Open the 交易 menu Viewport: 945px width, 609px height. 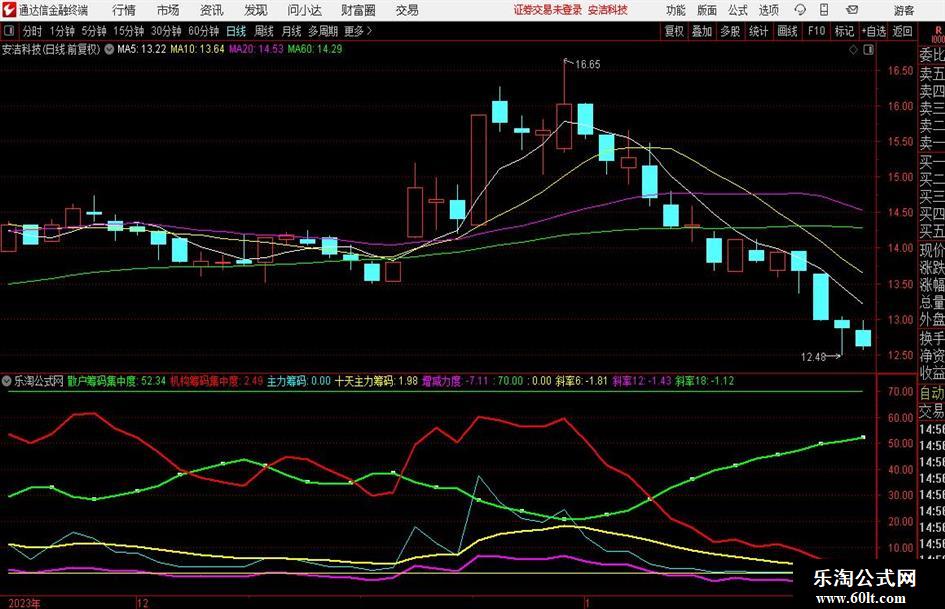pyautogui.click(x=407, y=10)
